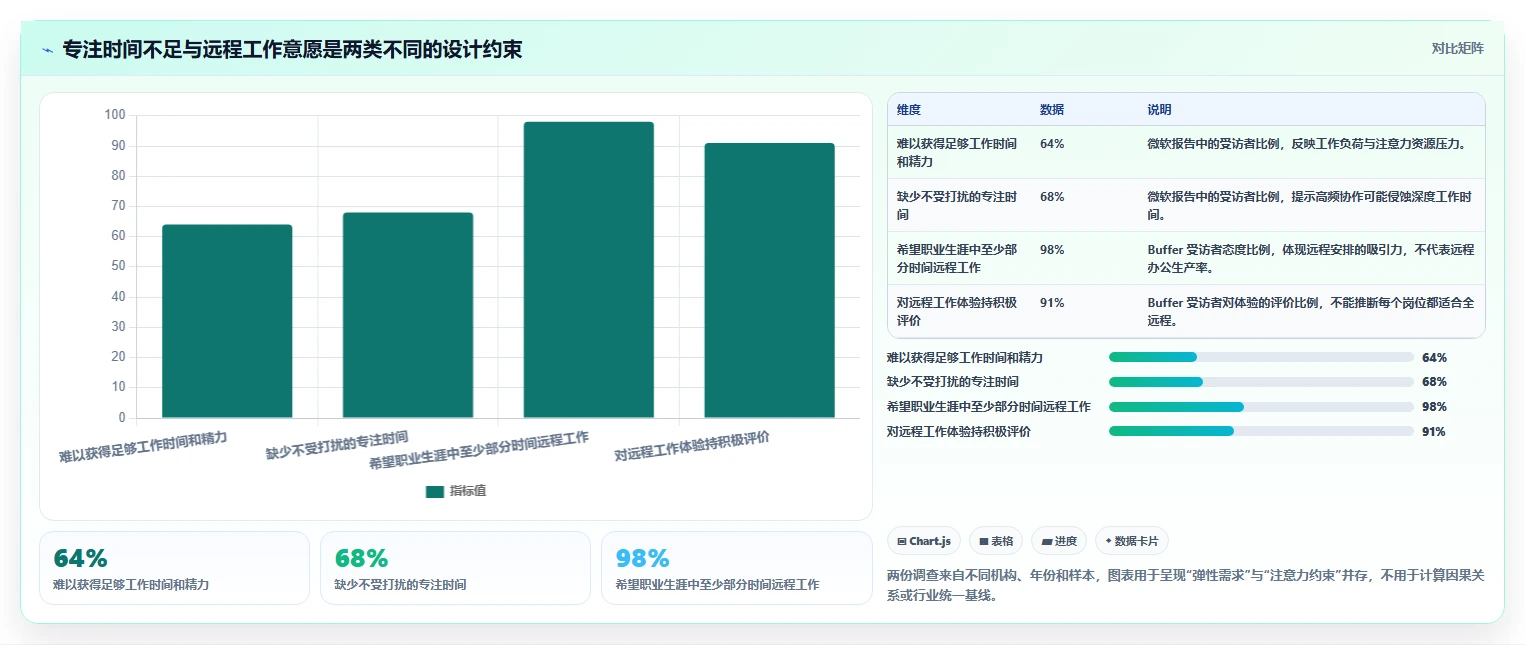Click the slide title 专注时间不足与远程工作意愿
The height and width of the screenshot is (645, 1525).
(292, 49)
